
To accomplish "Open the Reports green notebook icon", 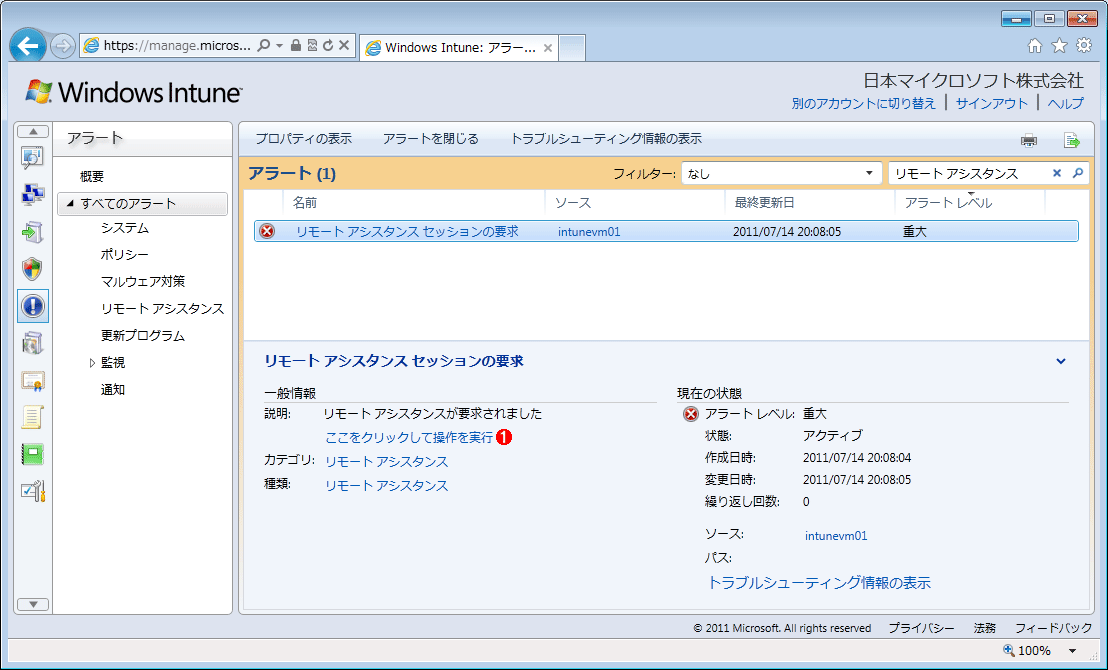I will pos(33,454).
